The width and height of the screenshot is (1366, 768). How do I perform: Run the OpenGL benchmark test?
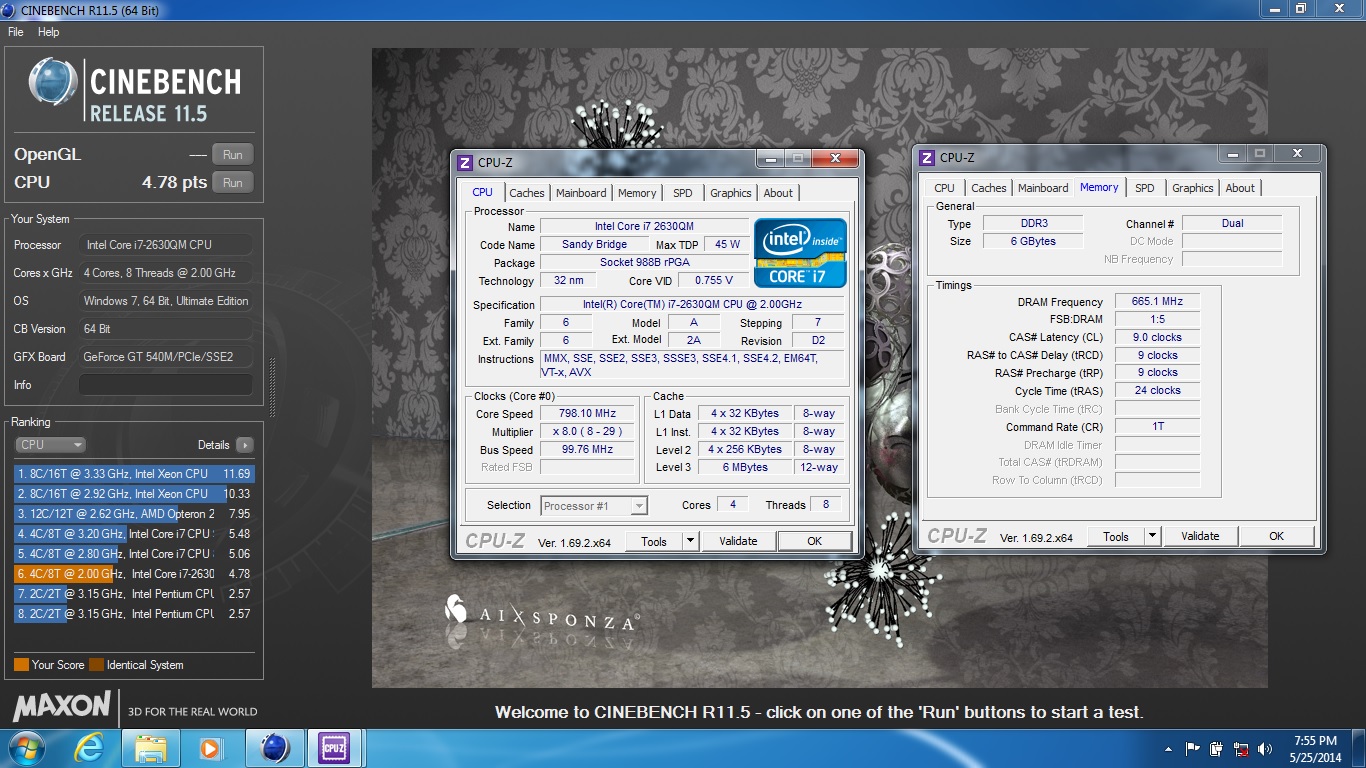tap(233, 155)
